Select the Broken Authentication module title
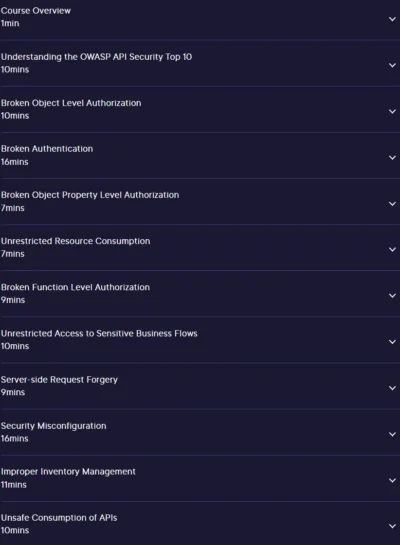 coord(47,149)
